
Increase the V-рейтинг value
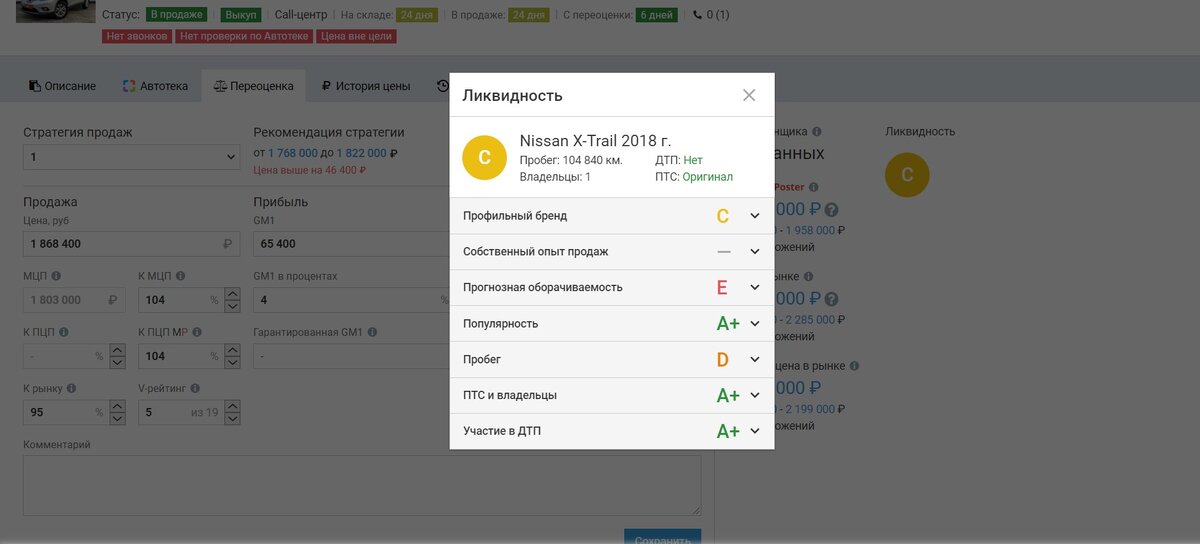pos(232,406)
